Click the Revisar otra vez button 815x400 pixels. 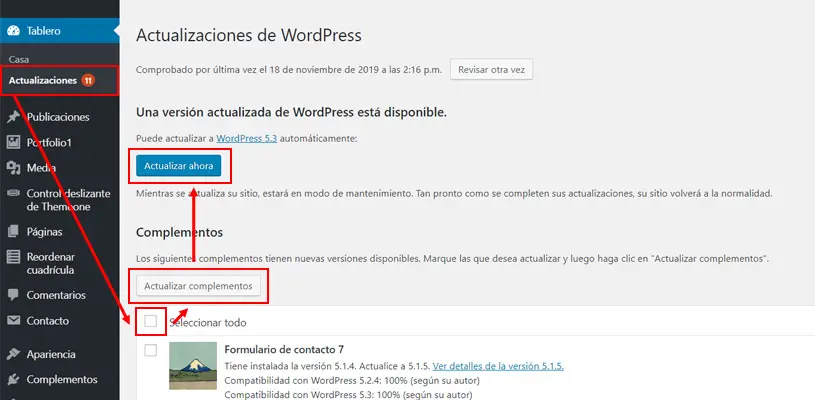pos(491,69)
